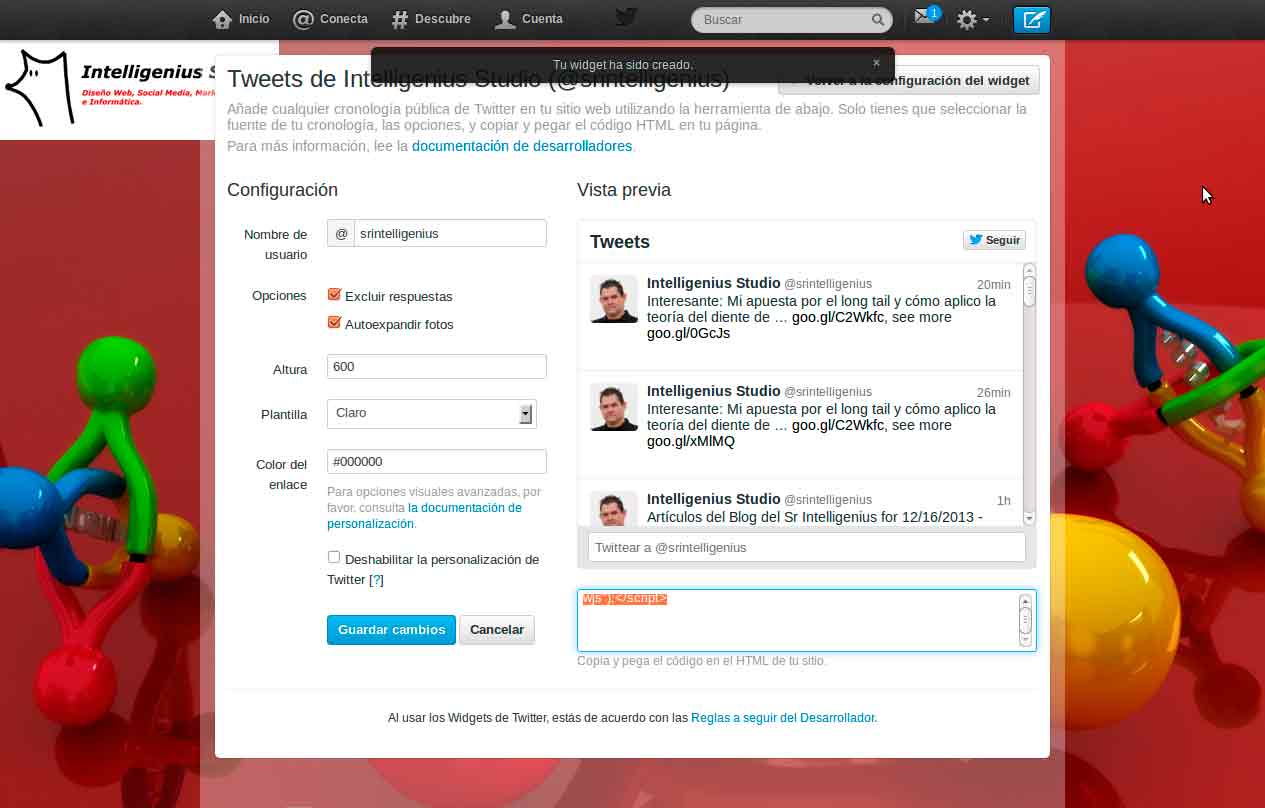Click the Color del enlace field #000000
1265x808 pixels.
437,461
